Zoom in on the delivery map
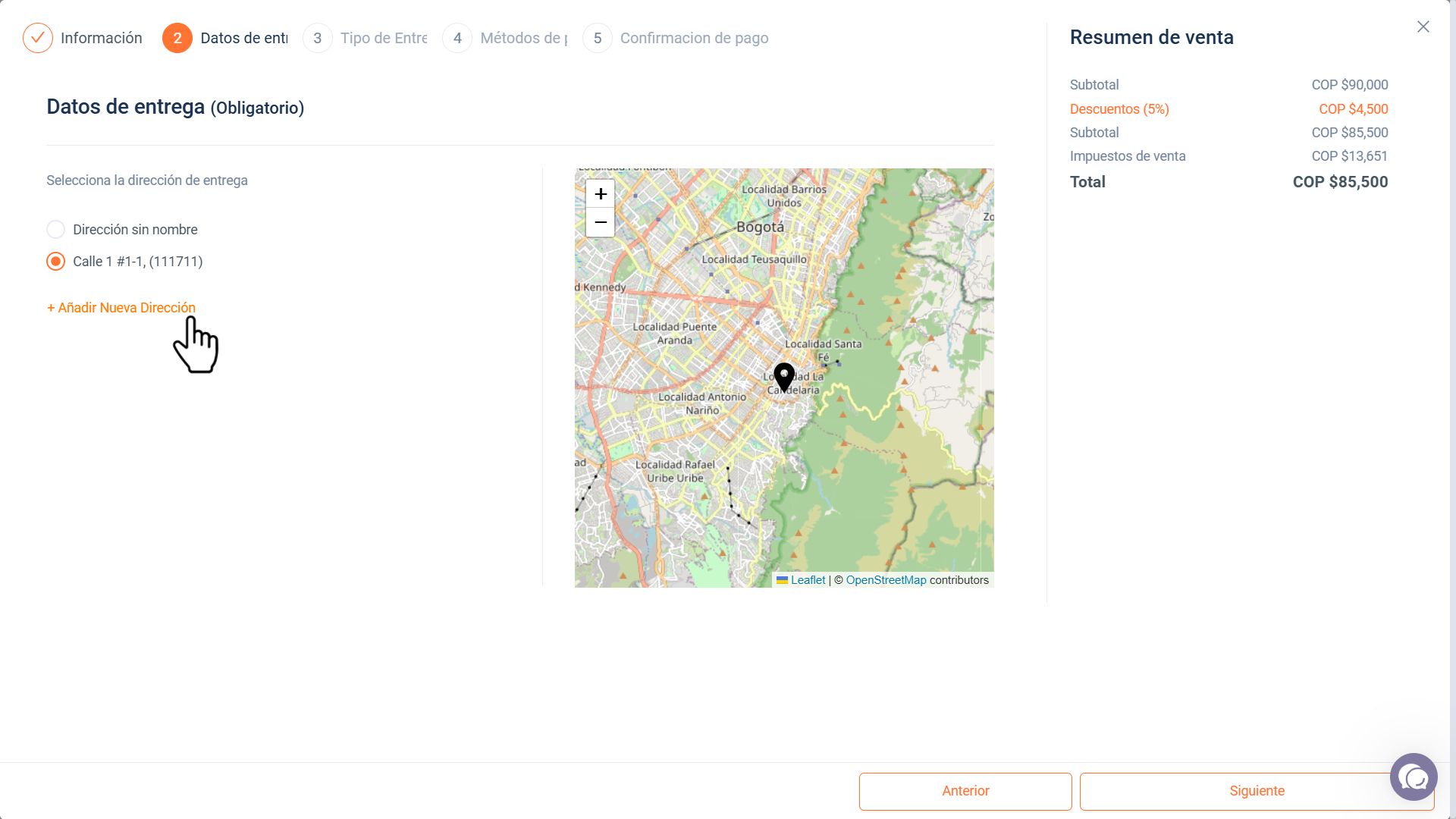The image size is (1456, 819). point(601,194)
